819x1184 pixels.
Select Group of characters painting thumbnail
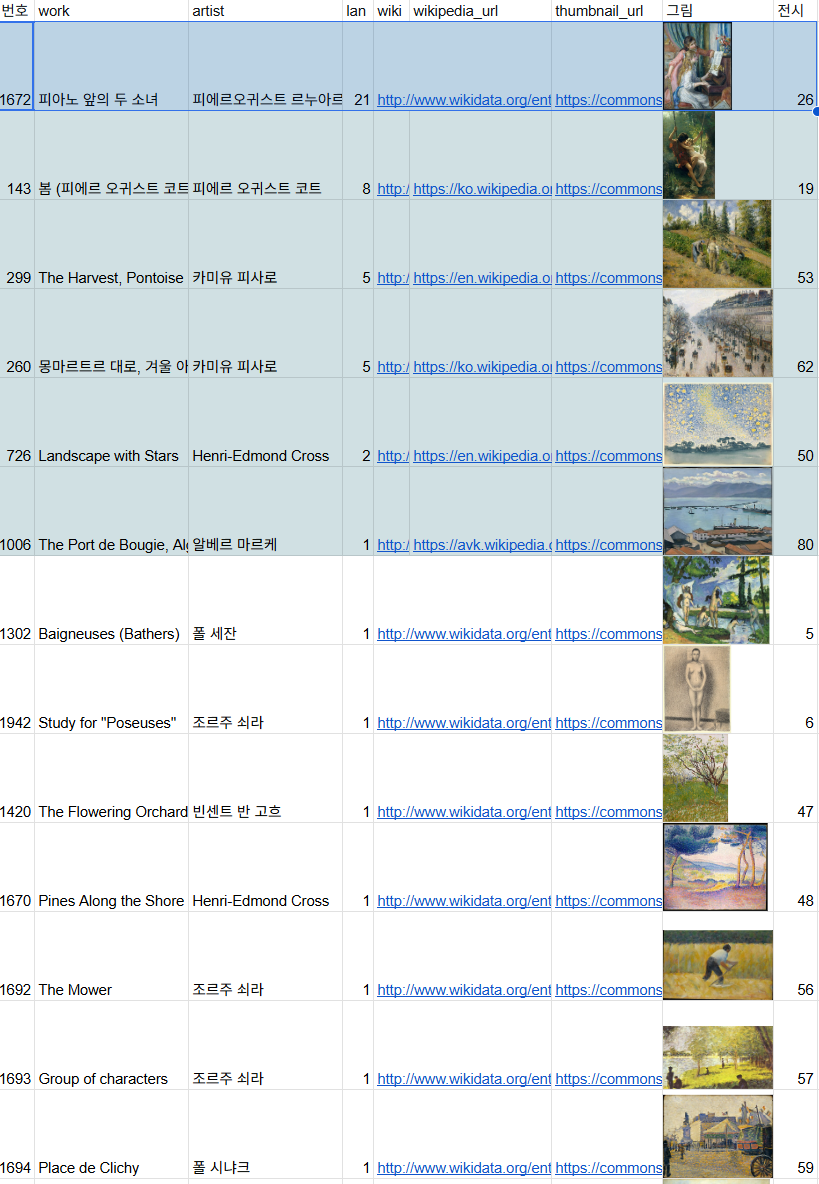(718, 1057)
